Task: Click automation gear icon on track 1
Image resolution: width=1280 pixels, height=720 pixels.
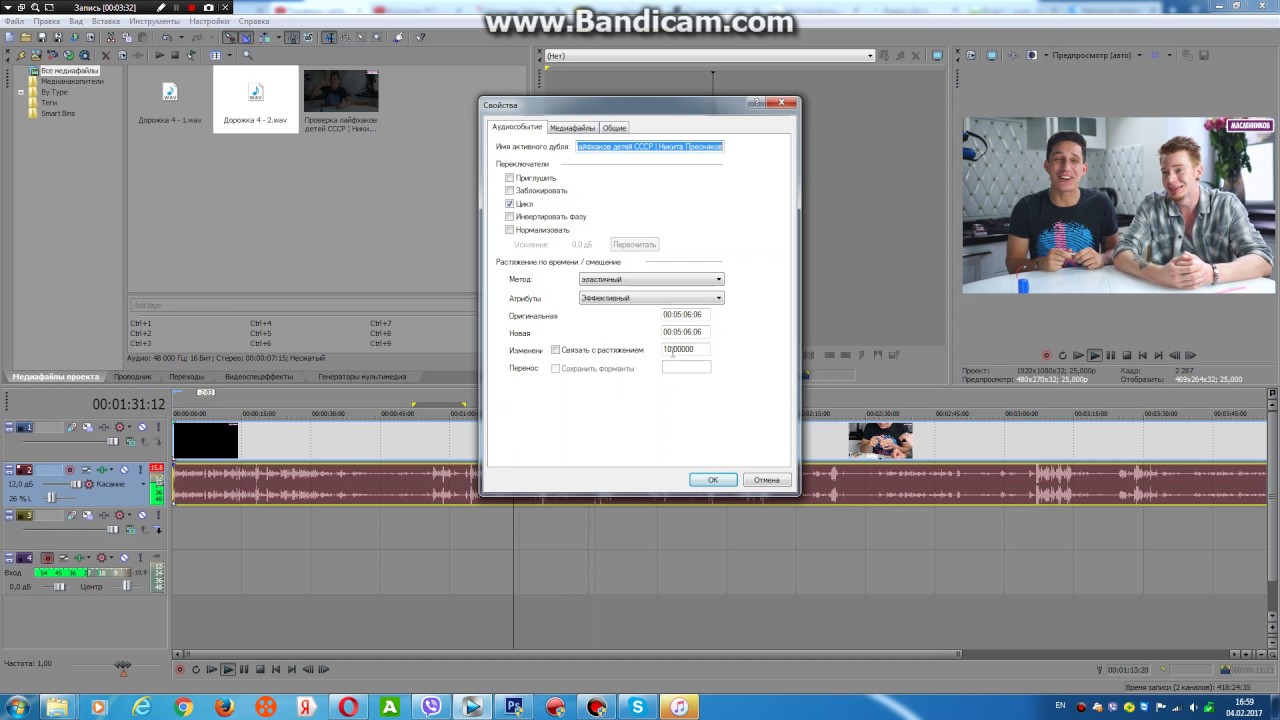Action: (119, 427)
